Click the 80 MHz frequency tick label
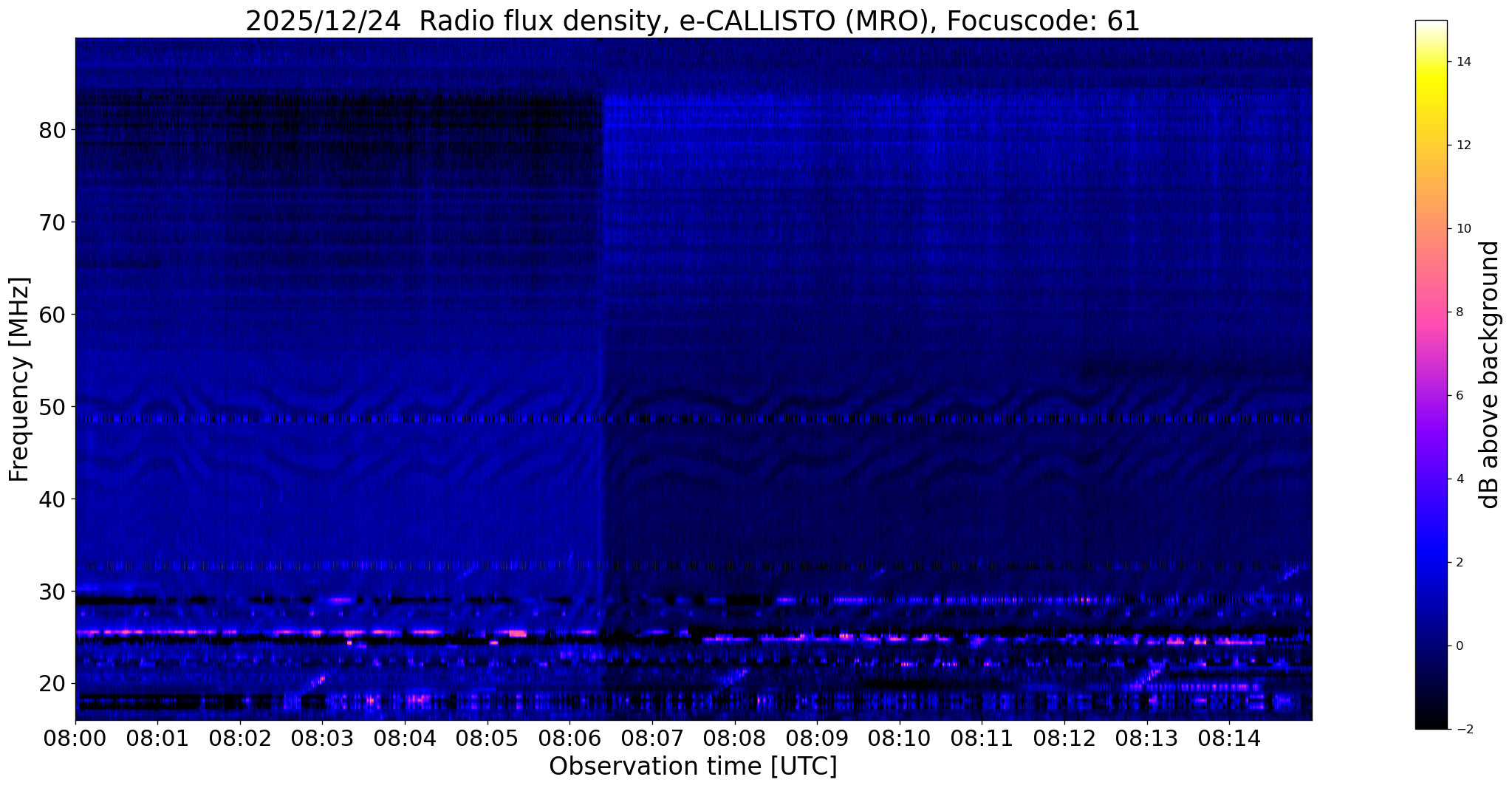The width and height of the screenshot is (1512, 788). pyautogui.click(x=52, y=130)
